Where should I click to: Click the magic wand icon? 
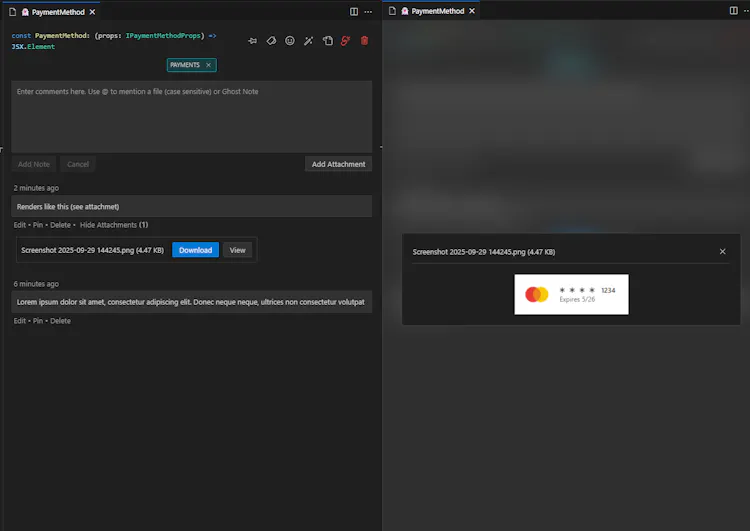click(309, 41)
